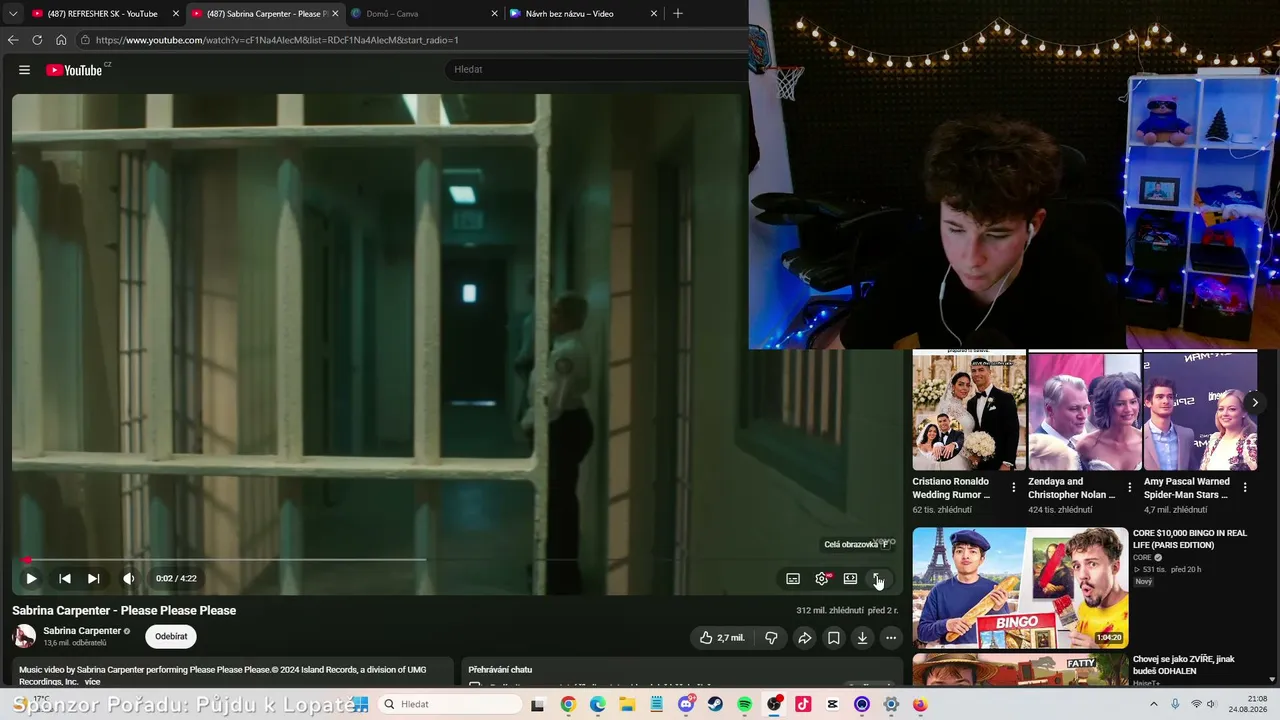Image resolution: width=1280 pixels, height=720 pixels.
Task: Open File Explorer from the taskbar
Action: pyautogui.click(x=627, y=704)
